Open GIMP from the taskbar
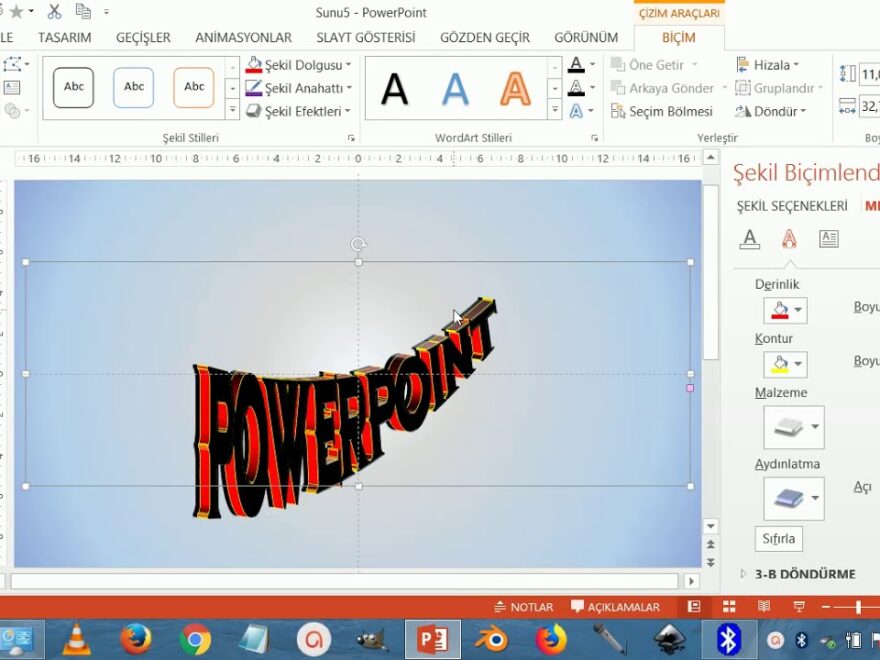The width and height of the screenshot is (880, 660). [x=373, y=639]
